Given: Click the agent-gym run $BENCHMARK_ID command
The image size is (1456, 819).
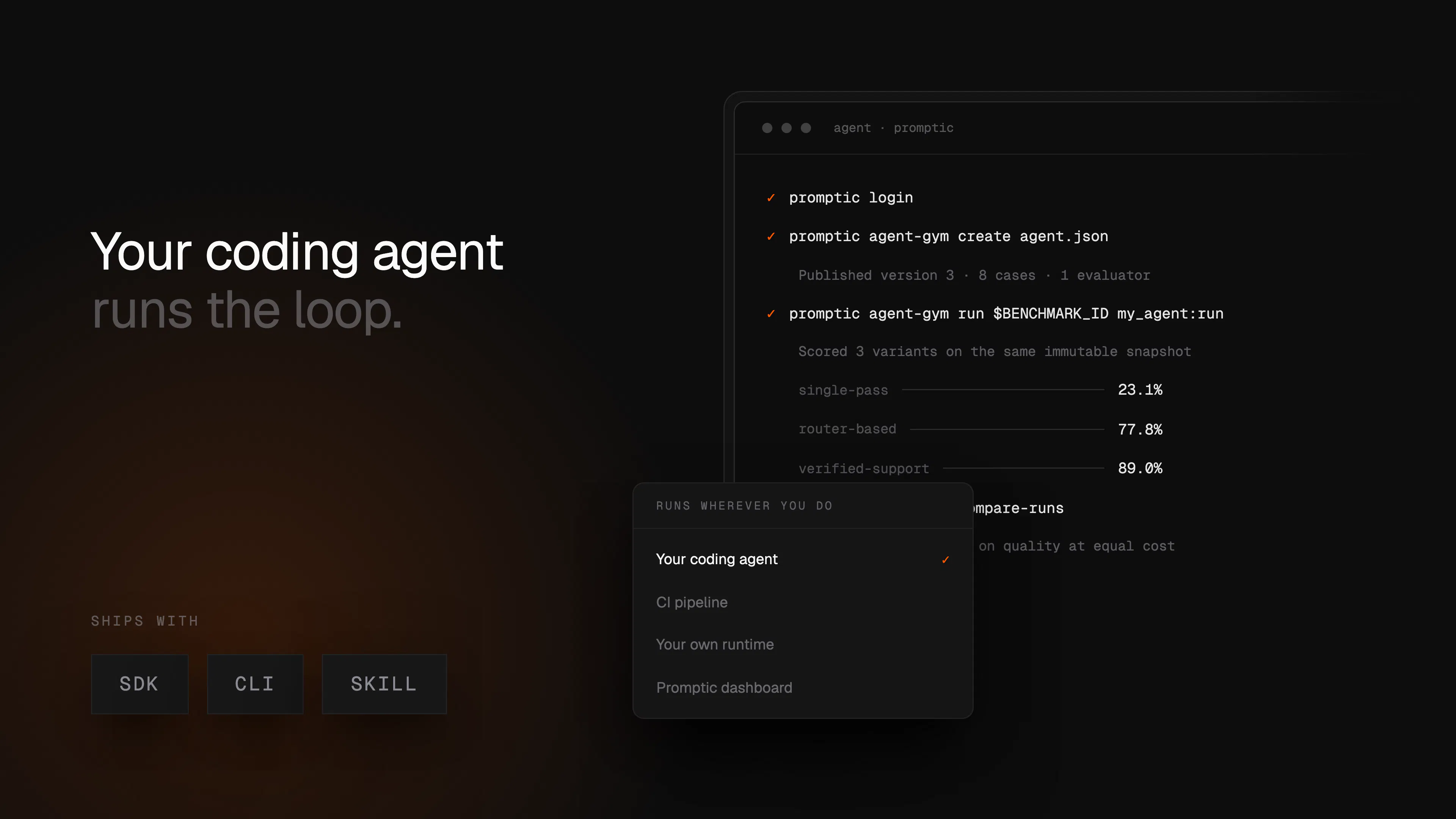Looking at the screenshot, I should click(x=1006, y=314).
